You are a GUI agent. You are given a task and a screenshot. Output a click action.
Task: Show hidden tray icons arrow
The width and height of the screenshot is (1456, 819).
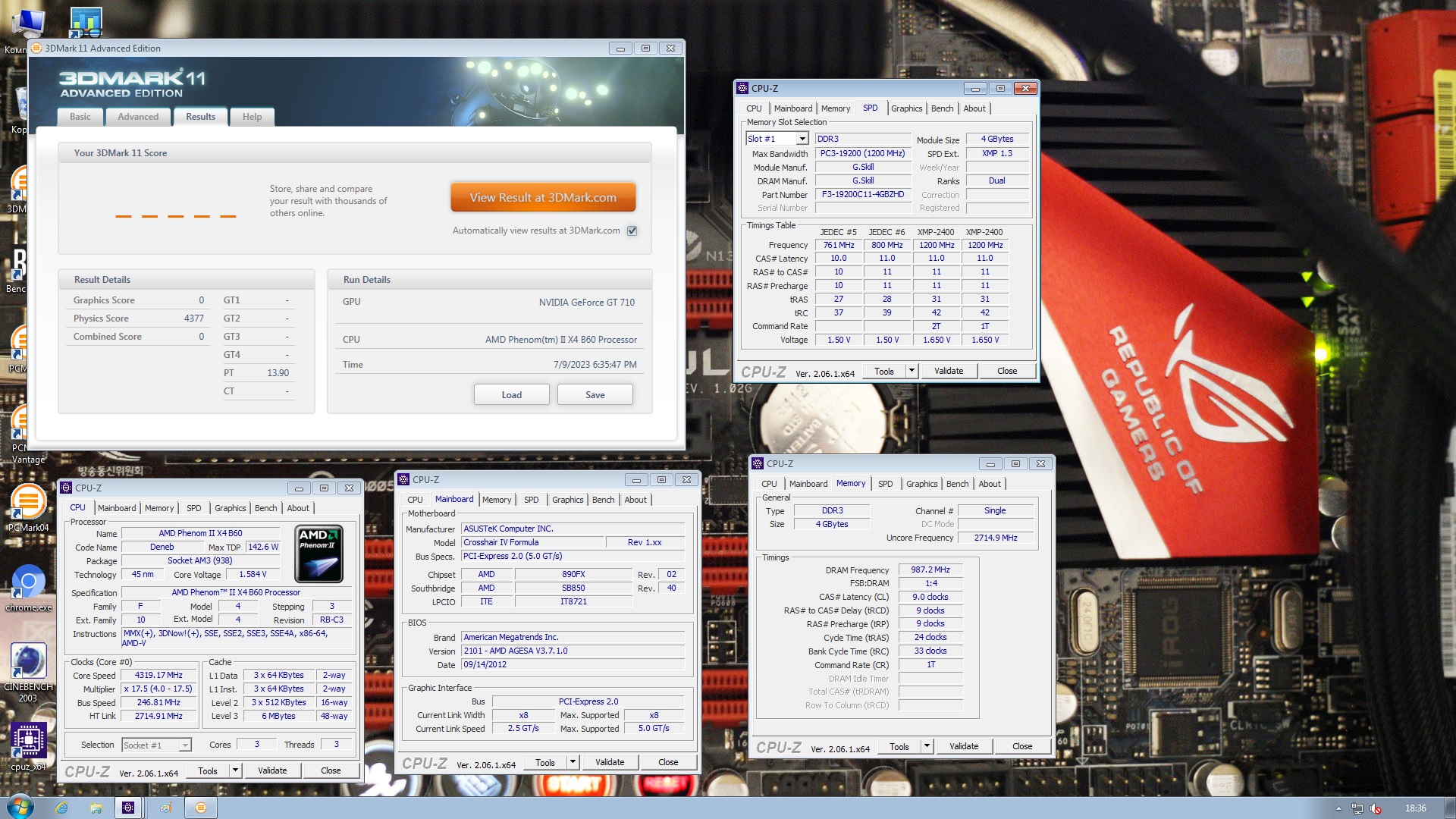coord(1338,808)
